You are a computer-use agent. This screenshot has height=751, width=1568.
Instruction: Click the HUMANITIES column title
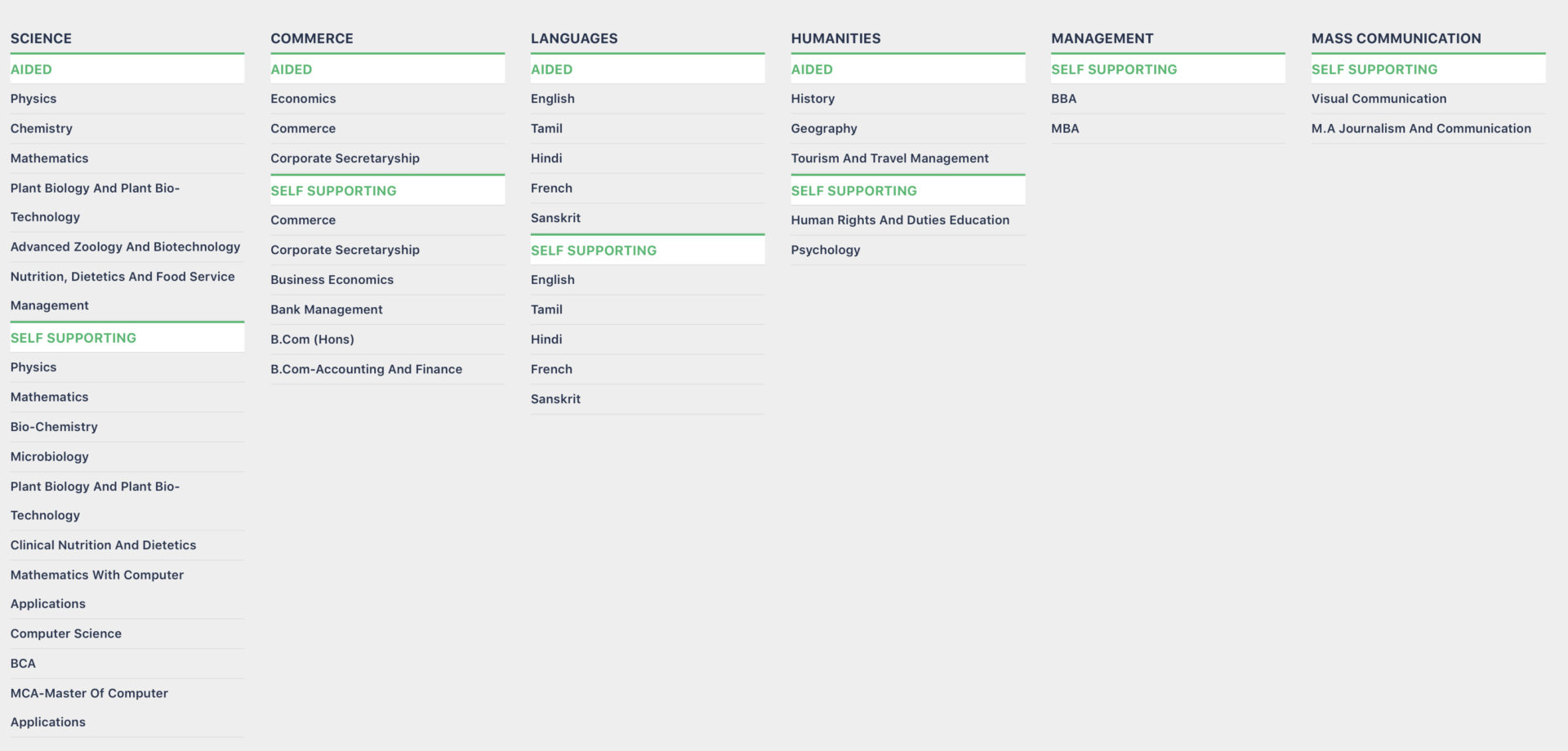[x=835, y=38]
